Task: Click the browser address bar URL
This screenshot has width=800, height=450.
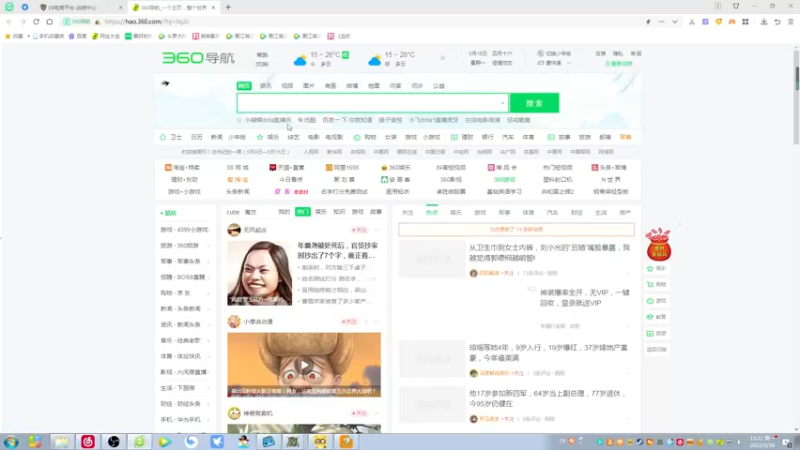Action: pos(147,22)
